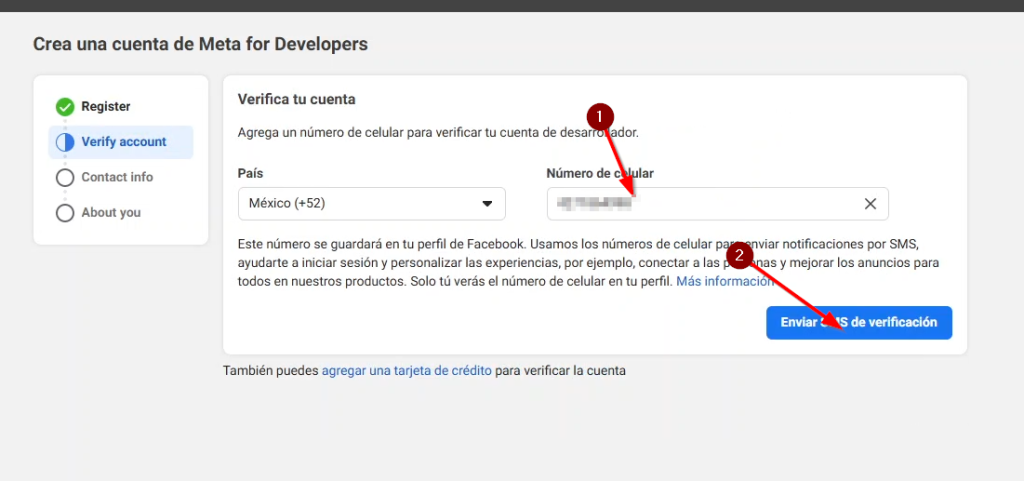1024x481 pixels.
Task: Click the empty circle icon beside Contact info
Action: point(65,178)
